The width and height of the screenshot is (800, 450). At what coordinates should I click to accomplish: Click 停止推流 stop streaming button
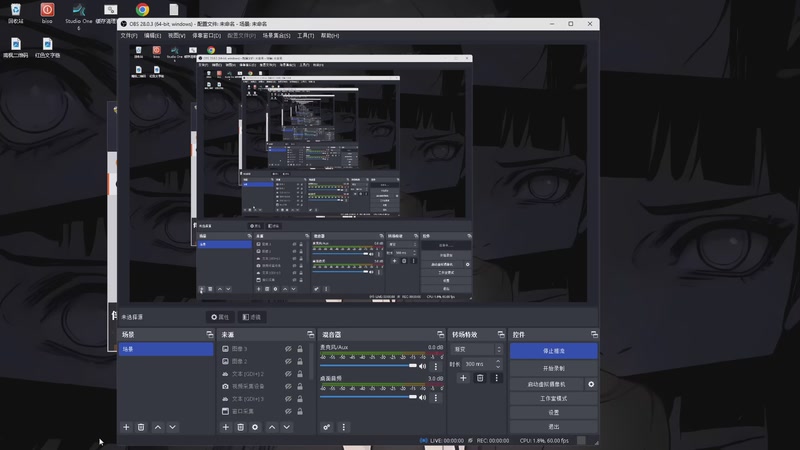(554, 351)
